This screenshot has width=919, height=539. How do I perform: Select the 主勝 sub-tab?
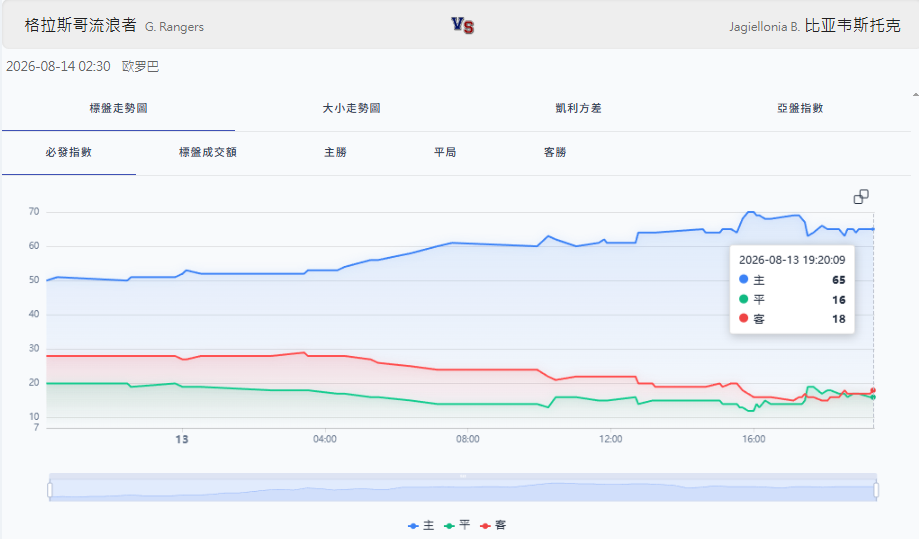335,152
